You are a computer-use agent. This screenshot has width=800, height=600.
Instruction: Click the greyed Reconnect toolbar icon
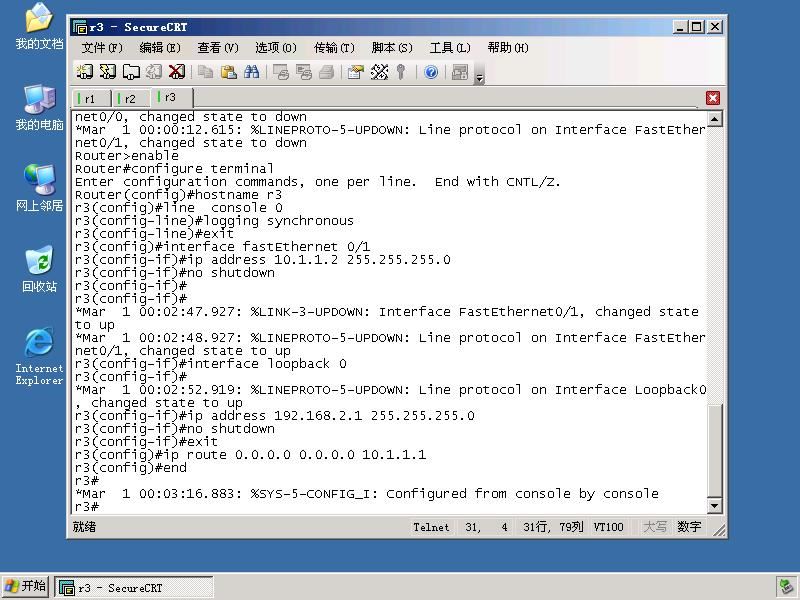[154, 72]
